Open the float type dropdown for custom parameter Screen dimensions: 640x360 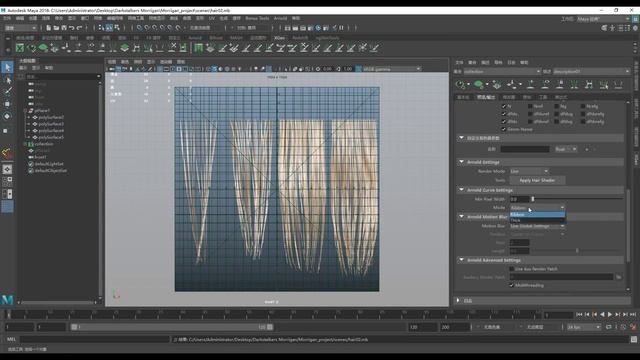pyautogui.click(x=566, y=149)
